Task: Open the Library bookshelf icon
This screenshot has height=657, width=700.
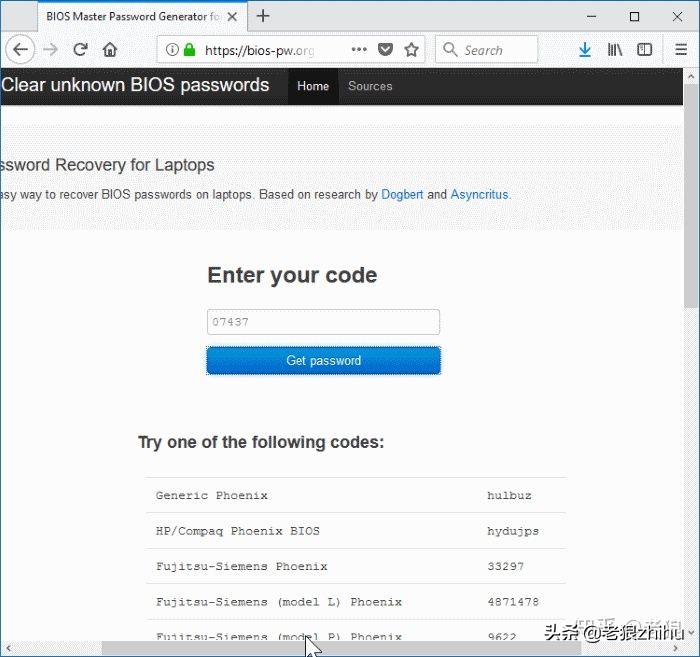Action: [615, 50]
